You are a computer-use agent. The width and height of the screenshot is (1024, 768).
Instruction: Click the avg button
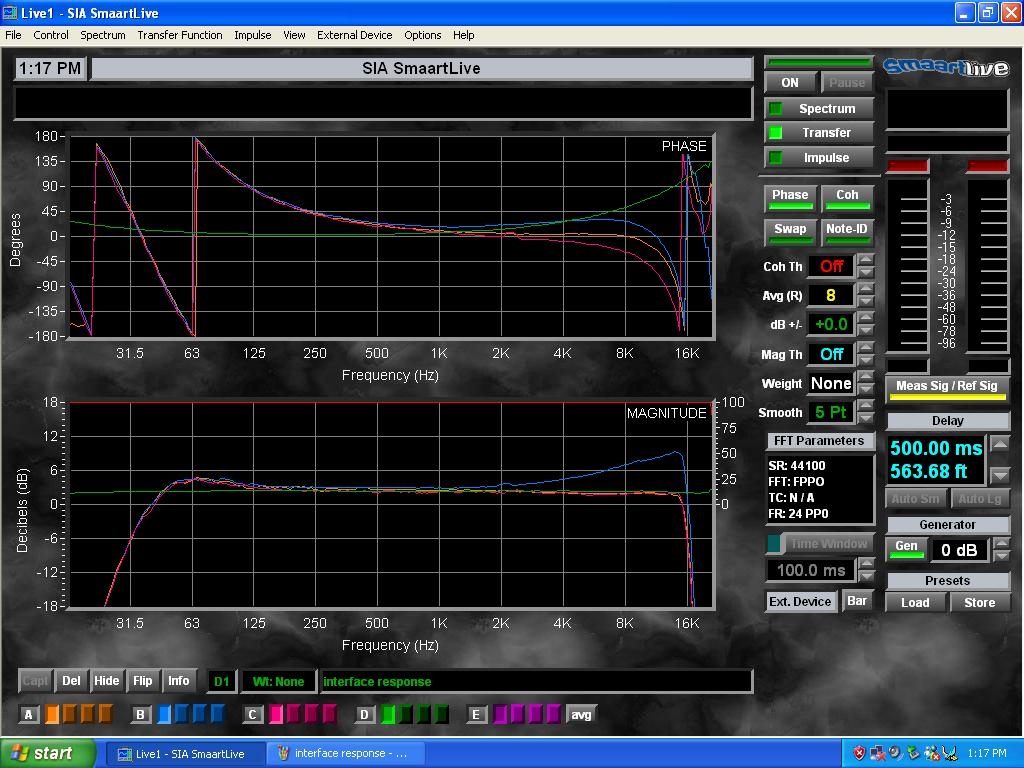(581, 714)
